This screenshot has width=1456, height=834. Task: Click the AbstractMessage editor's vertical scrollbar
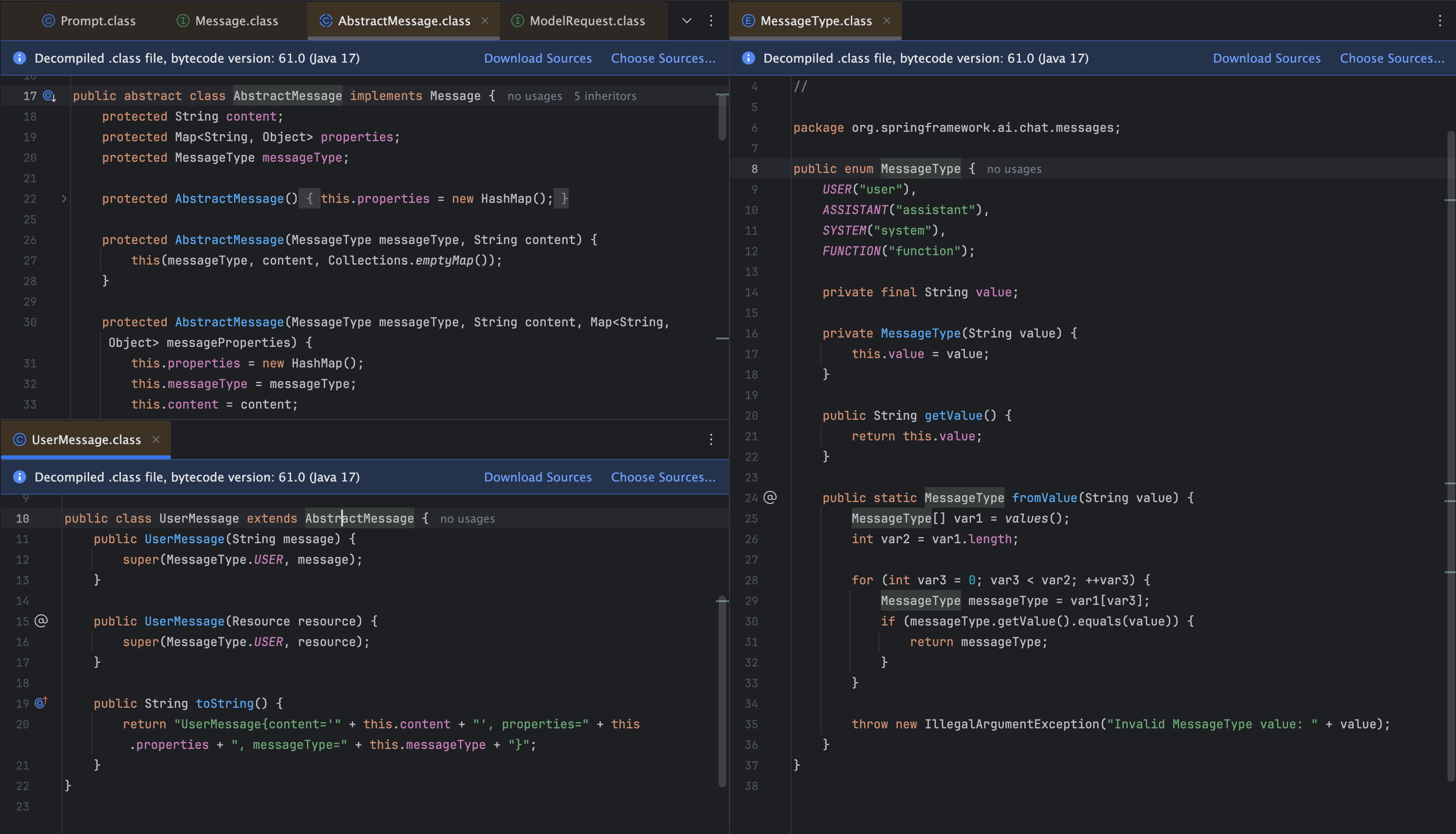722,117
